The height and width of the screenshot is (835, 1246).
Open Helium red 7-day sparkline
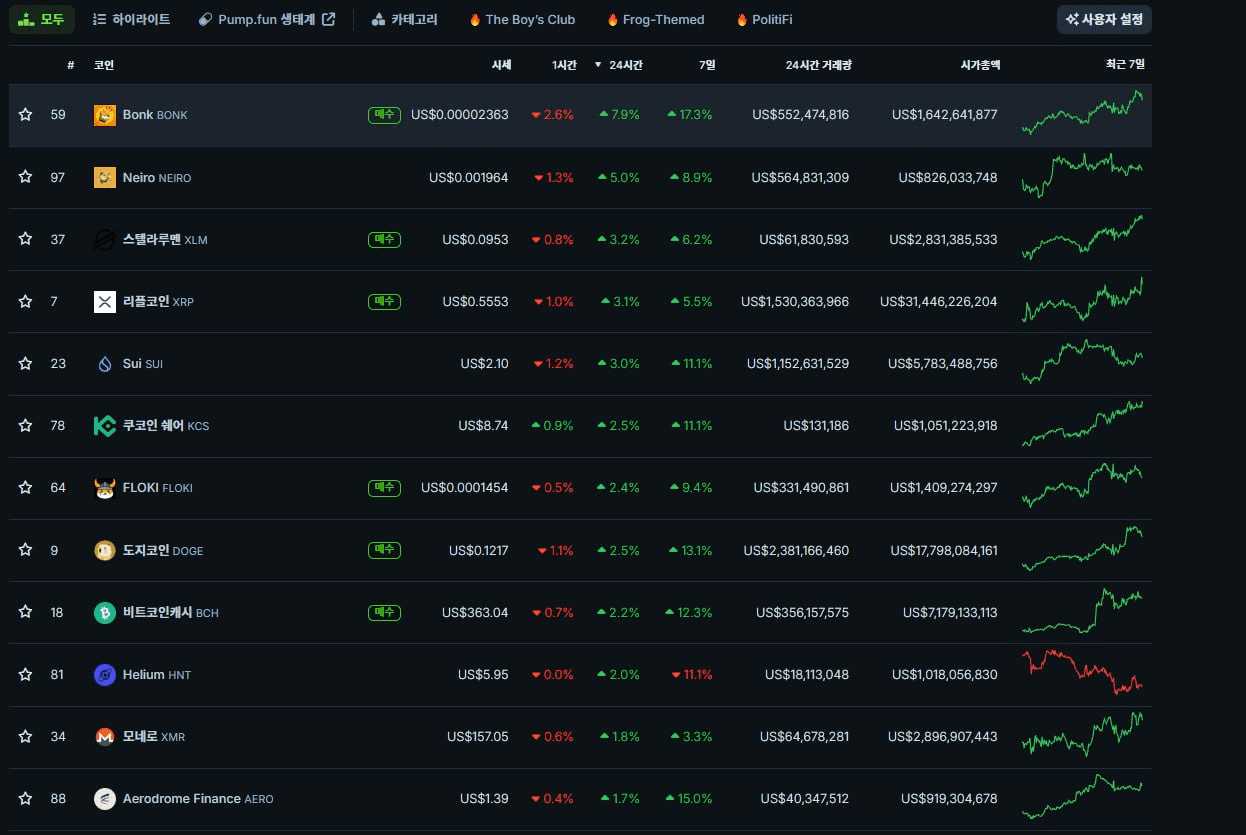click(1082, 672)
